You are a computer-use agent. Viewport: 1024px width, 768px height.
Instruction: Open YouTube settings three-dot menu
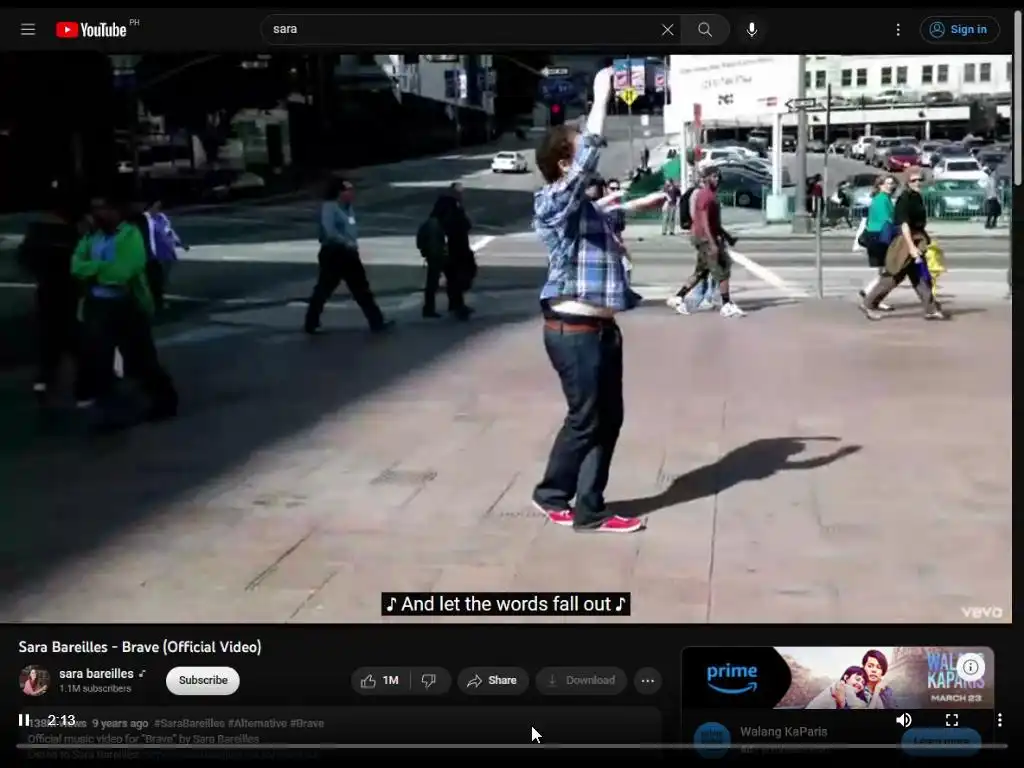(898, 29)
